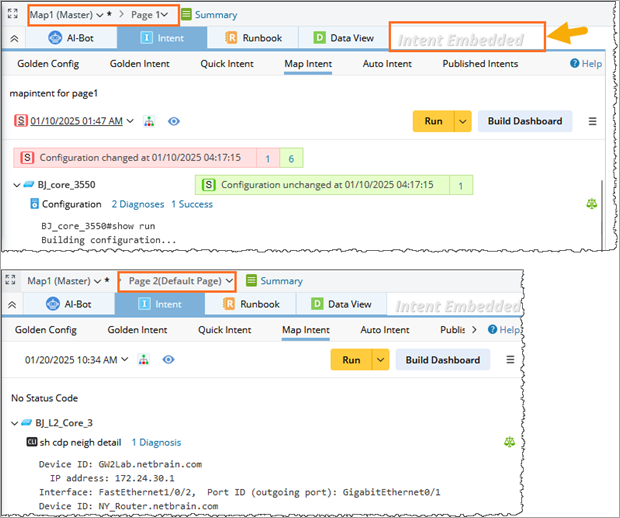Click the fullscreen expand icon in the bottom panel
The image size is (620, 518).
10,280
